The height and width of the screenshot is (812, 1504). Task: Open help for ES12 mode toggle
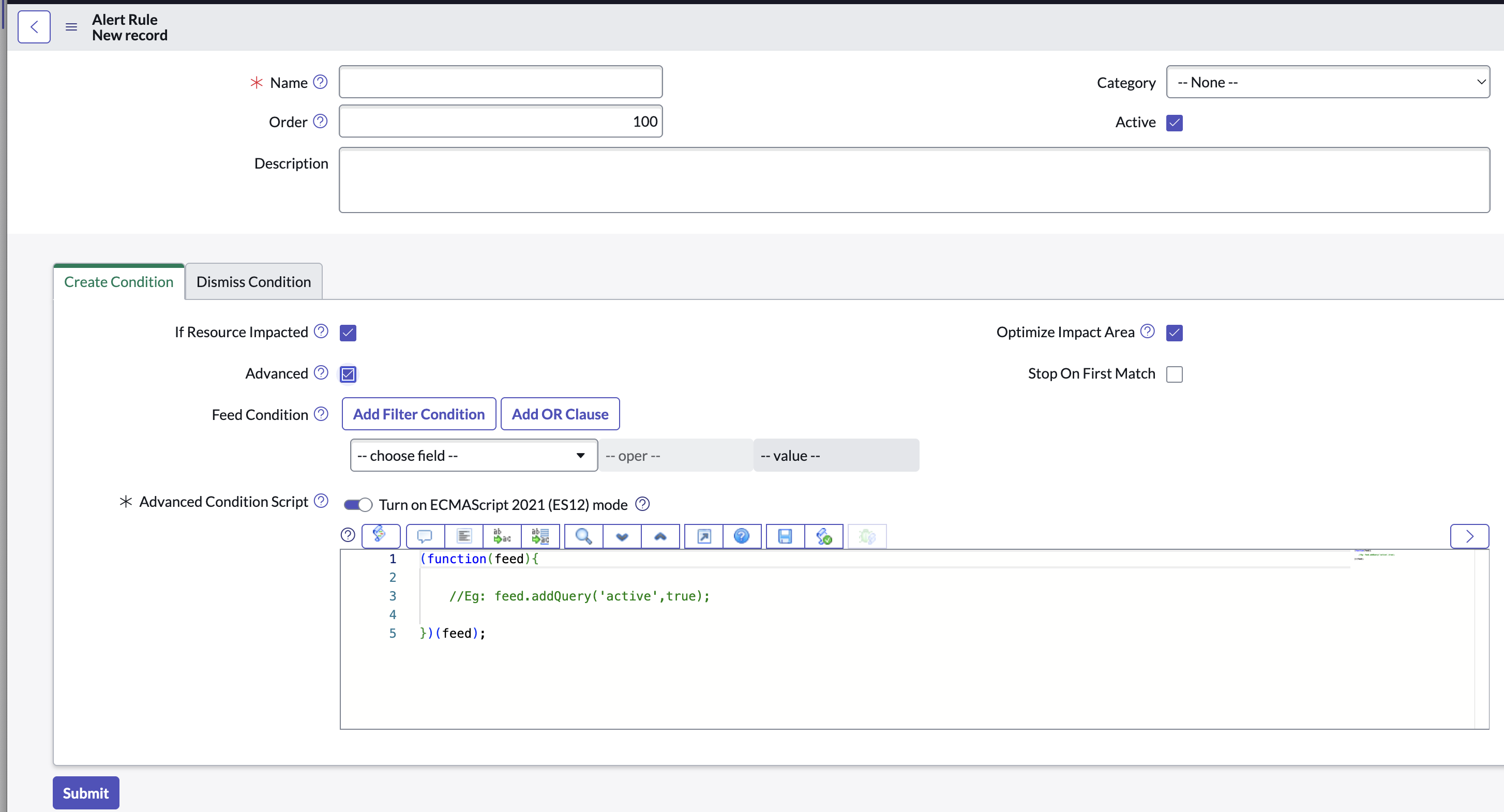[x=643, y=504]
